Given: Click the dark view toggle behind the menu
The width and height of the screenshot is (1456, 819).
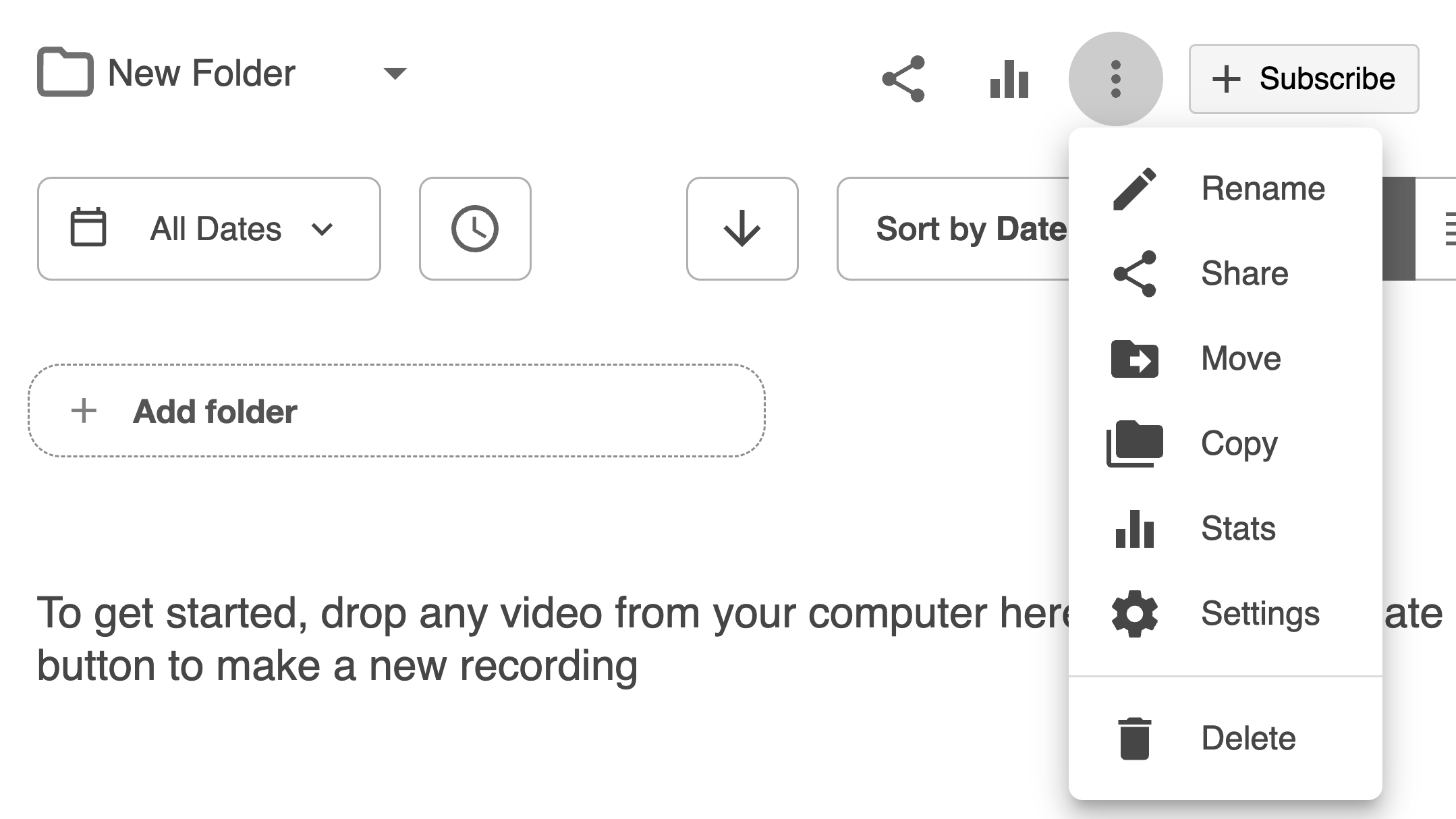Looking at the screenshot, I should [1398, 229].
